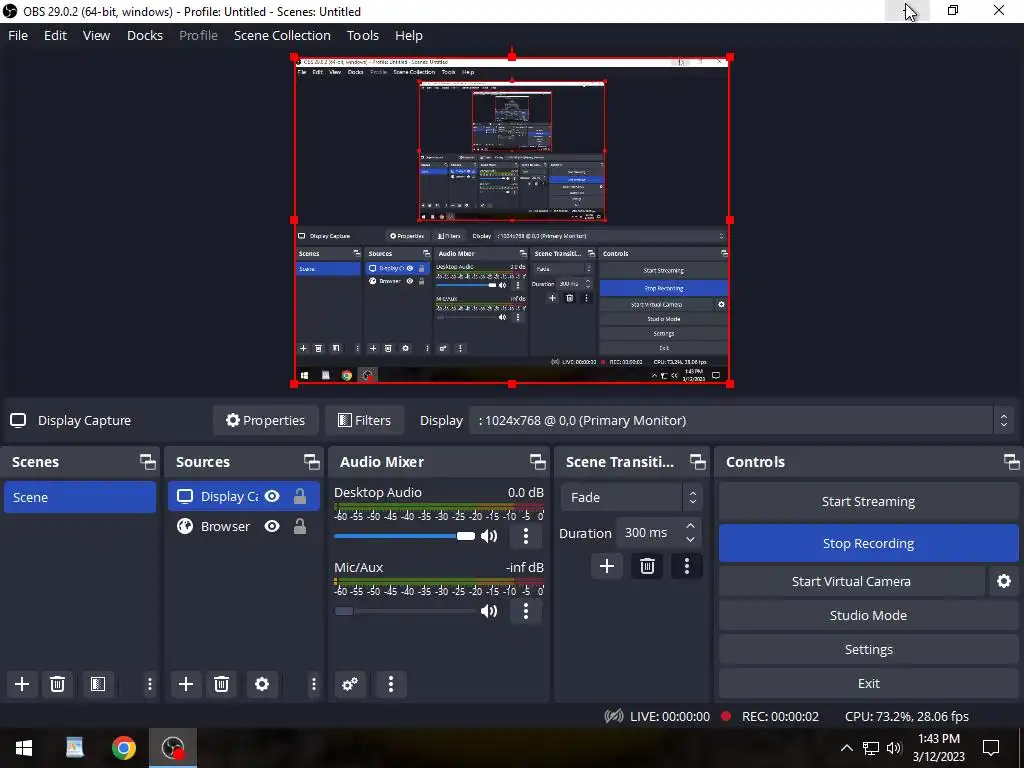1024x768 pixels.
Task: Undock the Audio Mixer panel
Action: (537, 462)
